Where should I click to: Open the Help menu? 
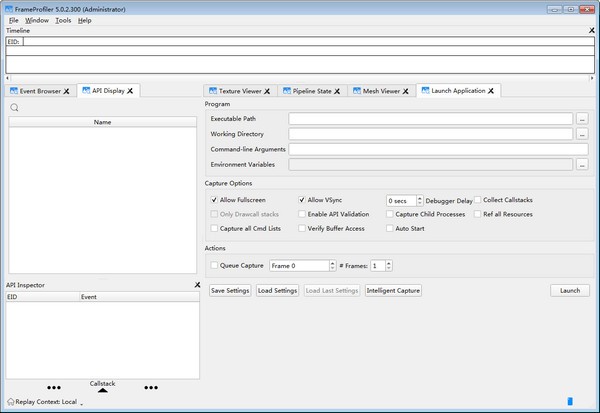85,20
